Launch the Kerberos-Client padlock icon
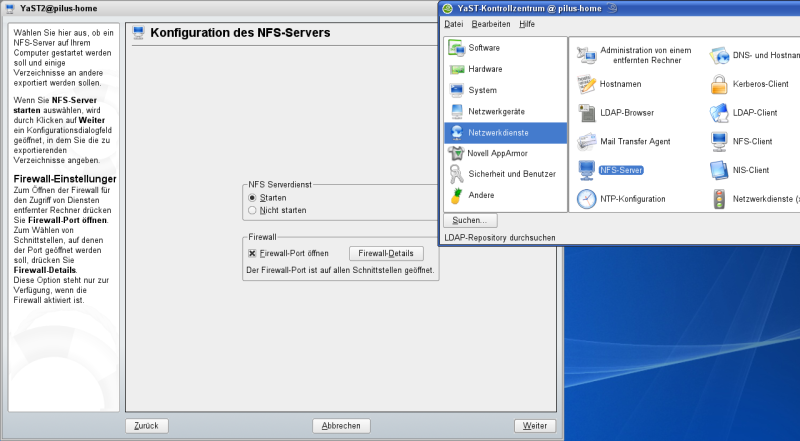The height and width of the screenshot is (441, 800). [x=719, y=84]
